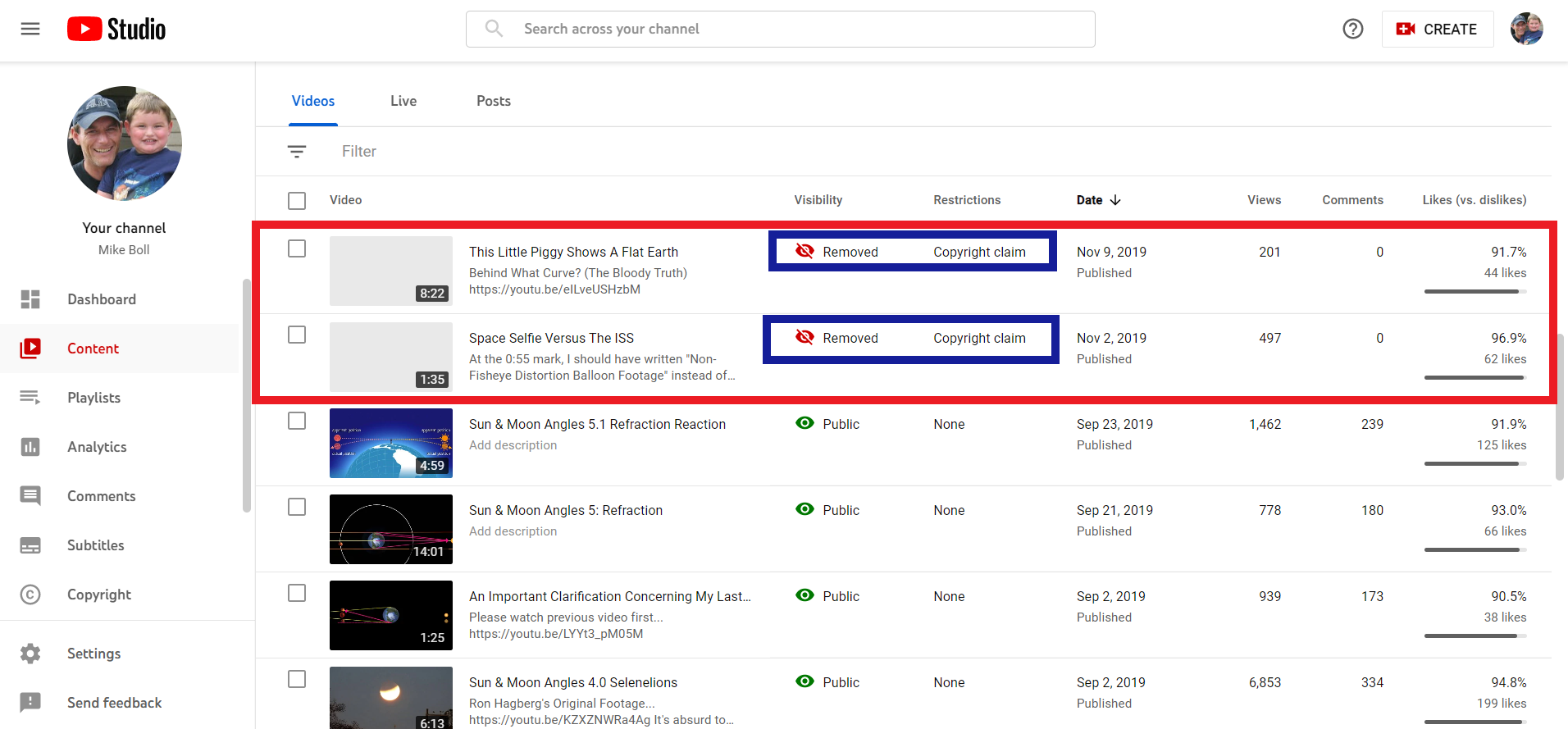1568x729 pixels.
Task: Check the This Little Piggy video checkbox
Action: click(x=297, y=248)
